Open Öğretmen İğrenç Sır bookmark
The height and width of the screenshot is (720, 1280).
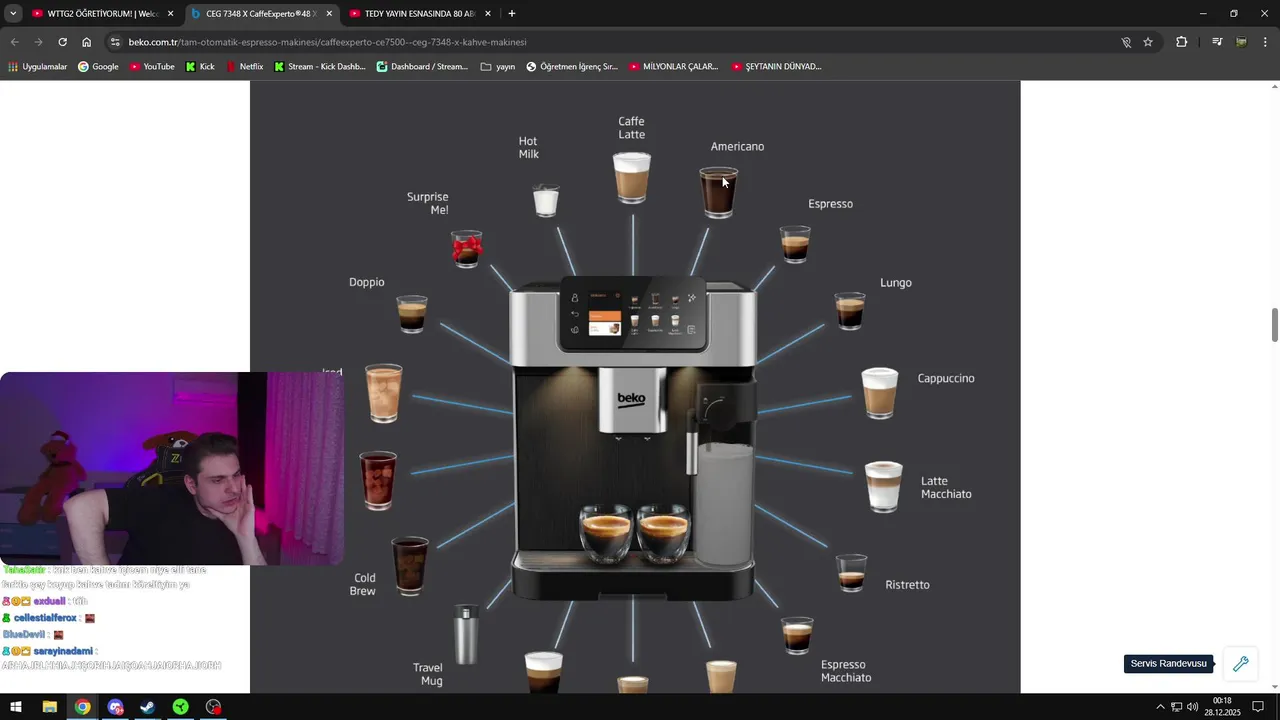572,67
